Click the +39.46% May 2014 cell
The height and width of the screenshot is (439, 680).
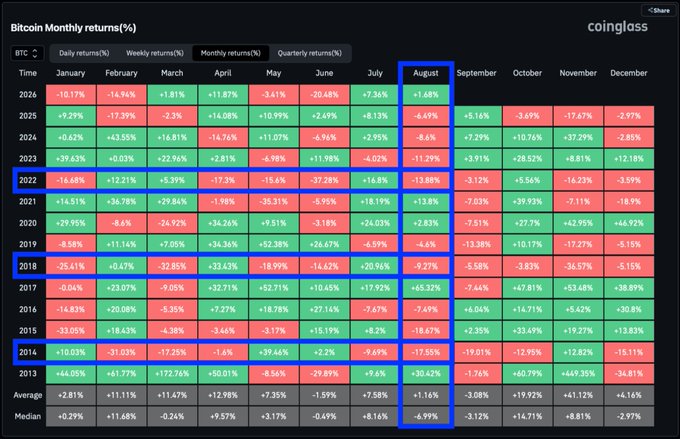coord(274,352)
